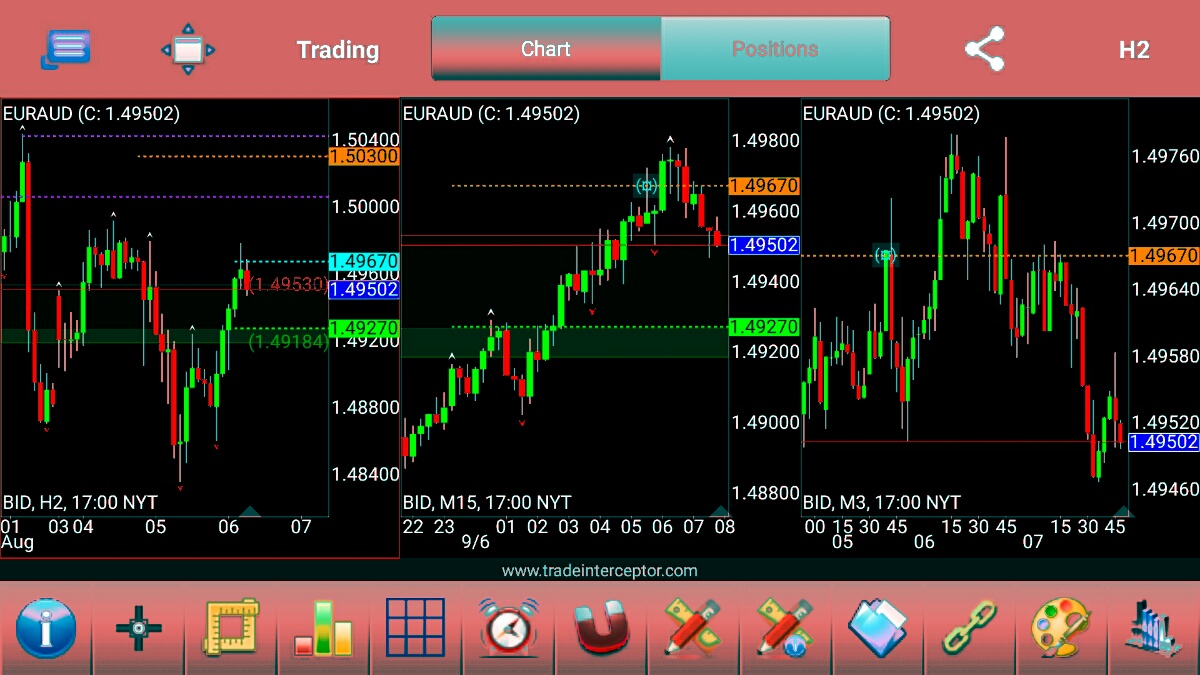This screenshot has height=675, width=1200.
Task: Open the grid layout icon
Action: tap(415, 628)
